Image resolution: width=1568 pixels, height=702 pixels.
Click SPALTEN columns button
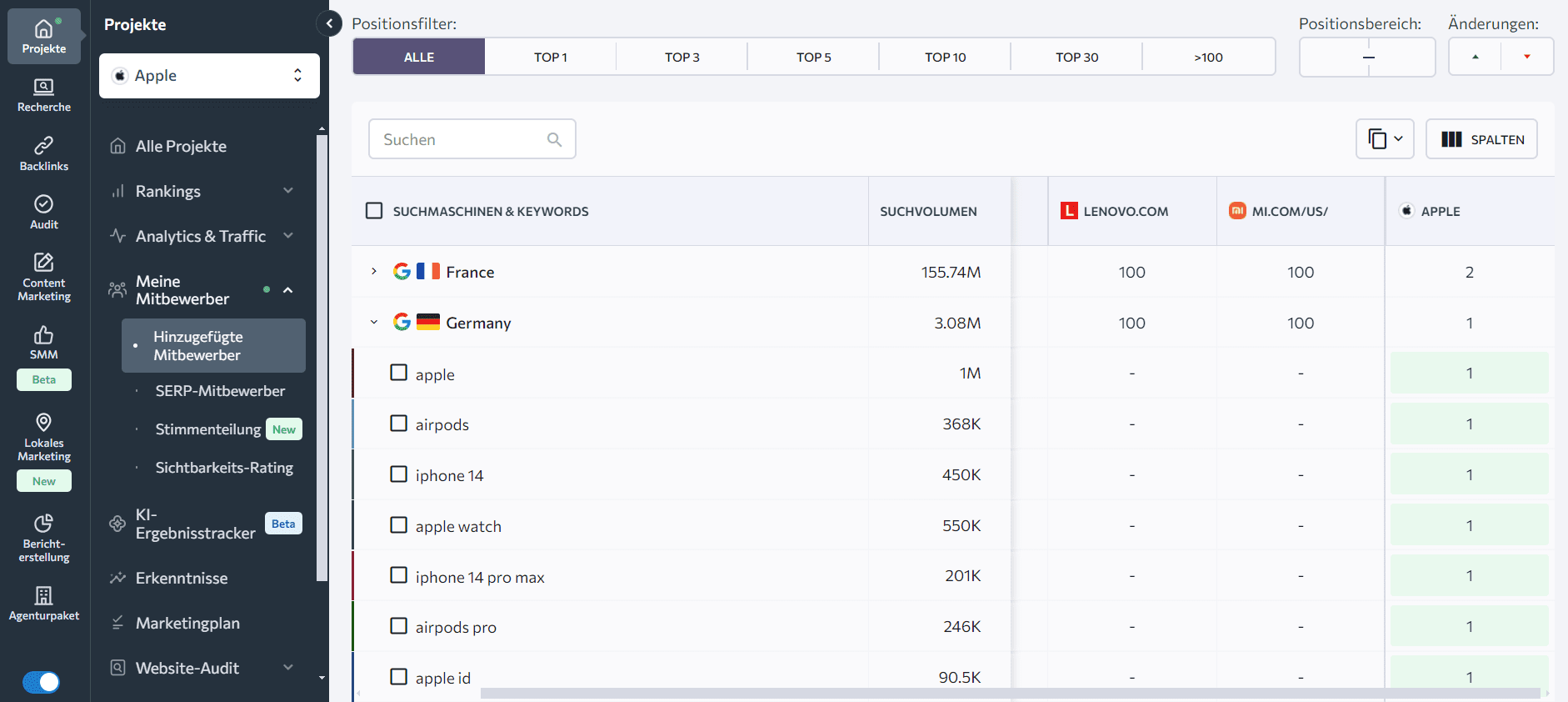(1482, 139)
